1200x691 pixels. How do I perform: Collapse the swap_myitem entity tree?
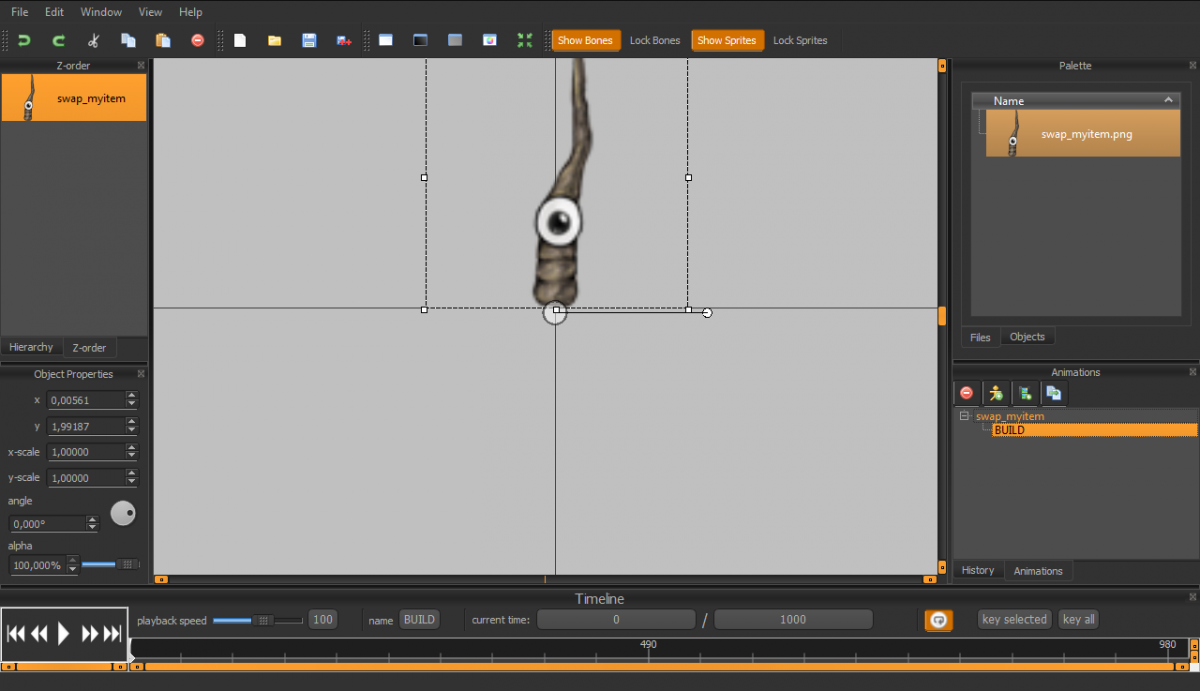965,416
